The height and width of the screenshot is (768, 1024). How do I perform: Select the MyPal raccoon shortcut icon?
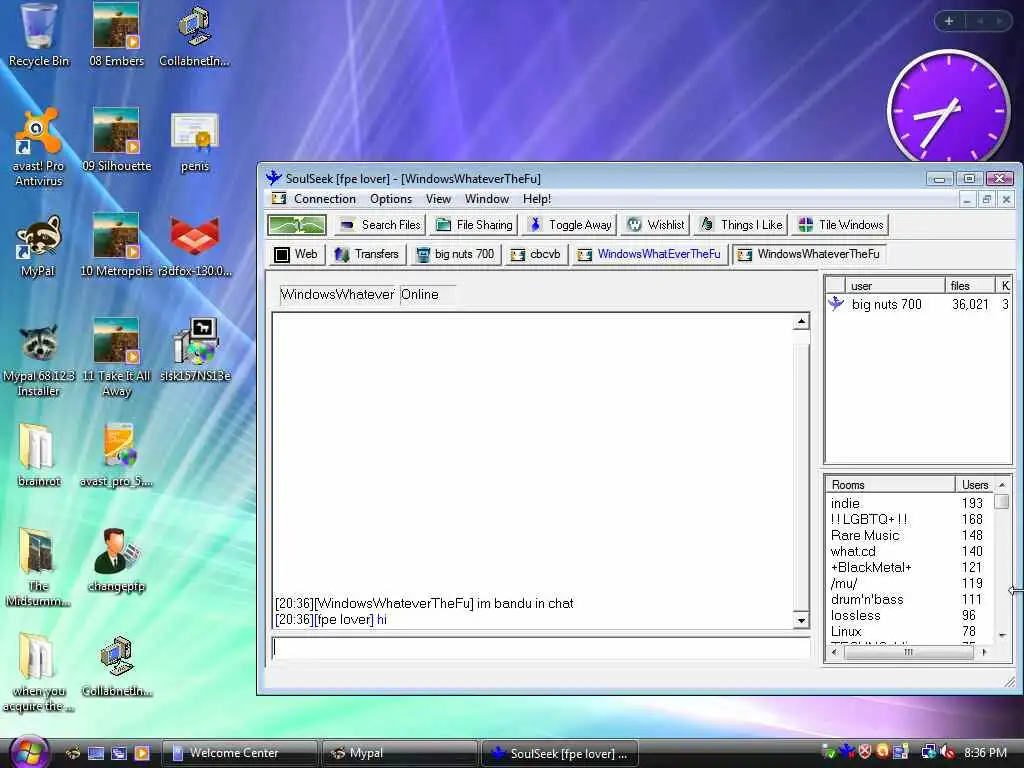click(x=39, y=246)
